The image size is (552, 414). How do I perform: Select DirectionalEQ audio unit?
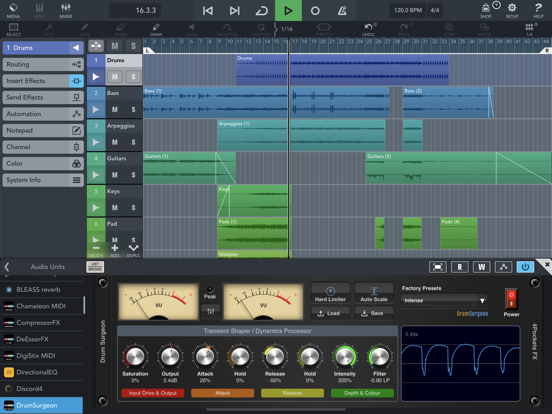point(42,372)
